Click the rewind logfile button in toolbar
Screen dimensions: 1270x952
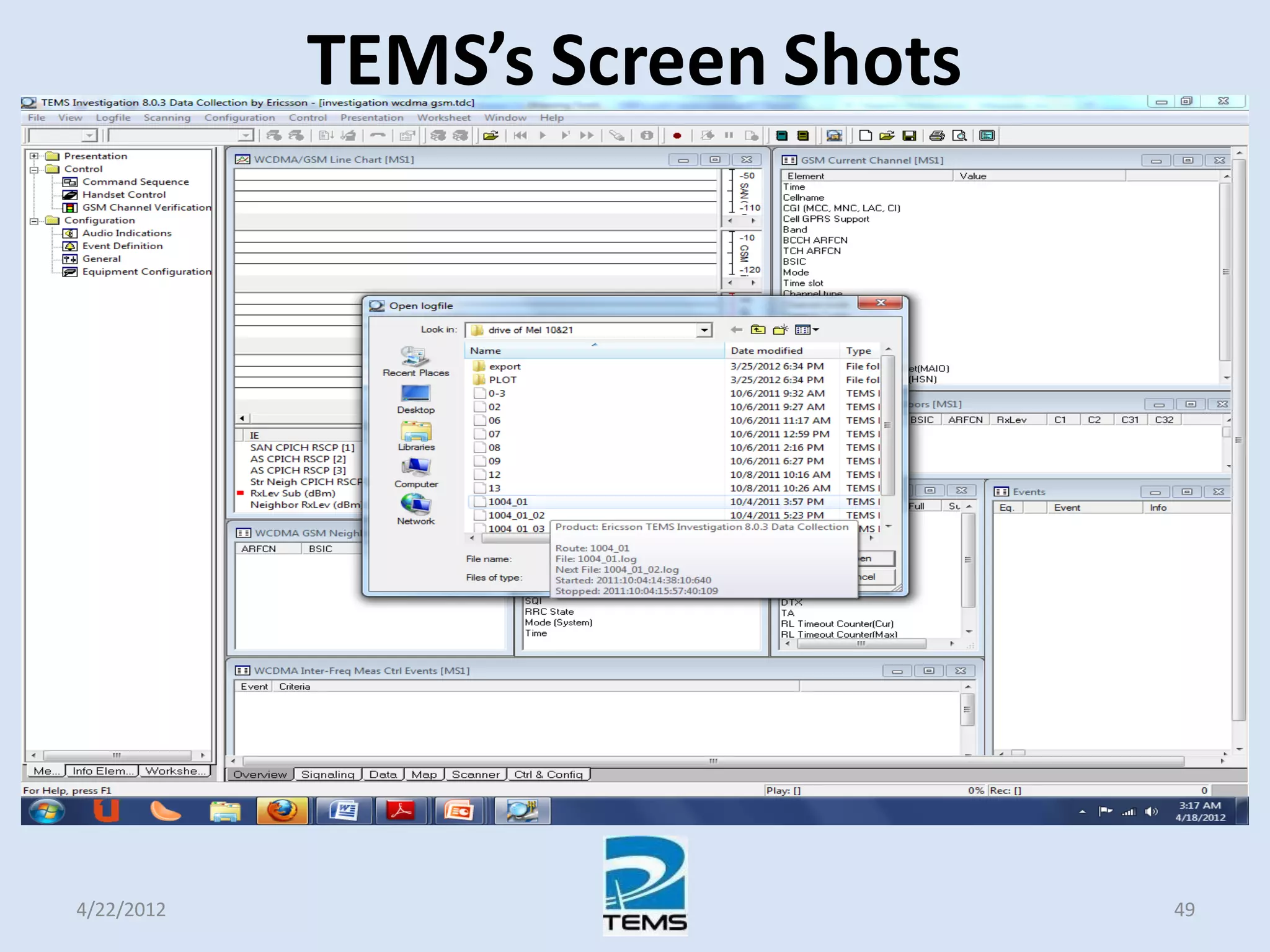point(520,135)
